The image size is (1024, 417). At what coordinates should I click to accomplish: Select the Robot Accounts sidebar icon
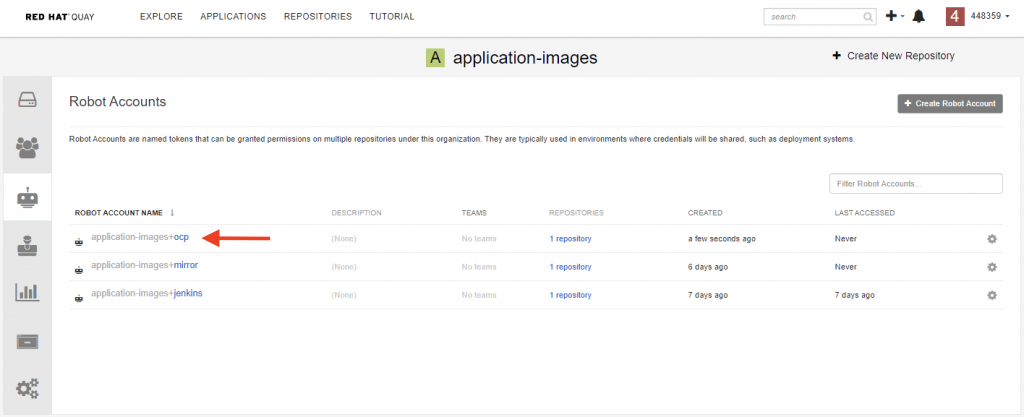tap(27, 197)
